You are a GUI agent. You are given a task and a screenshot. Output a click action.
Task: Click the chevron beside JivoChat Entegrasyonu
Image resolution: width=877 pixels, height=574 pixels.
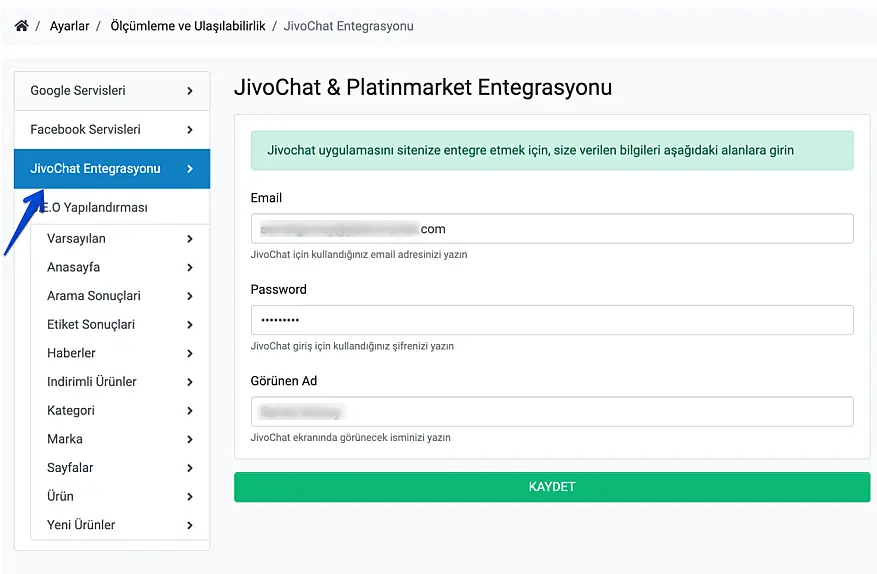190,169
